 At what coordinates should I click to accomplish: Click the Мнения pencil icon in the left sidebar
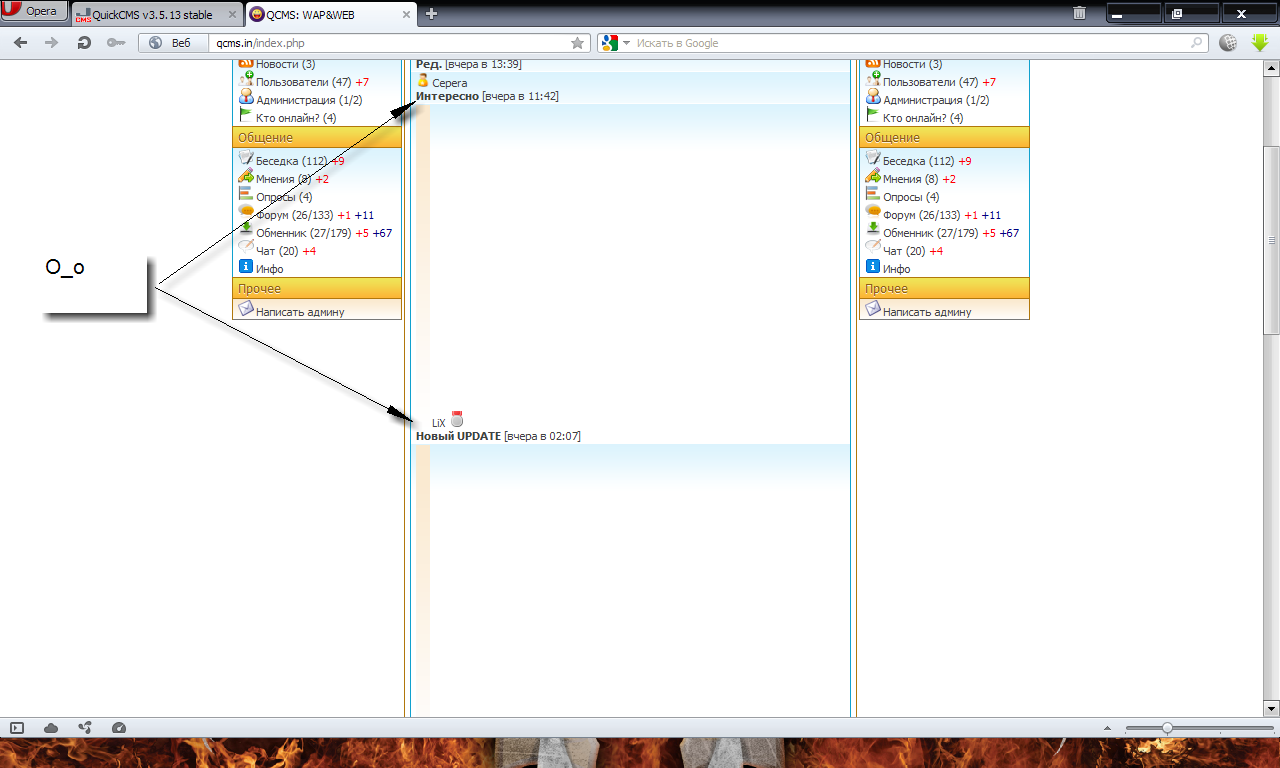click(246, 177)
